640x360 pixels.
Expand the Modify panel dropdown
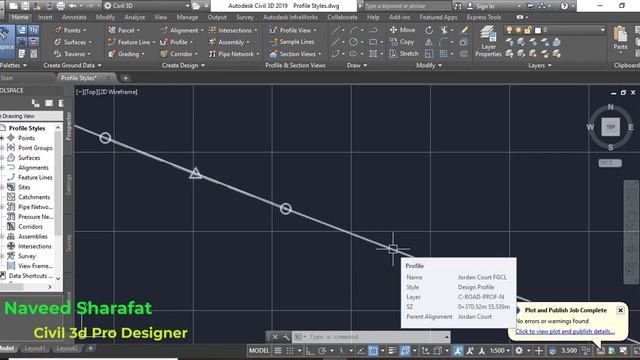[x=429, y=65]
